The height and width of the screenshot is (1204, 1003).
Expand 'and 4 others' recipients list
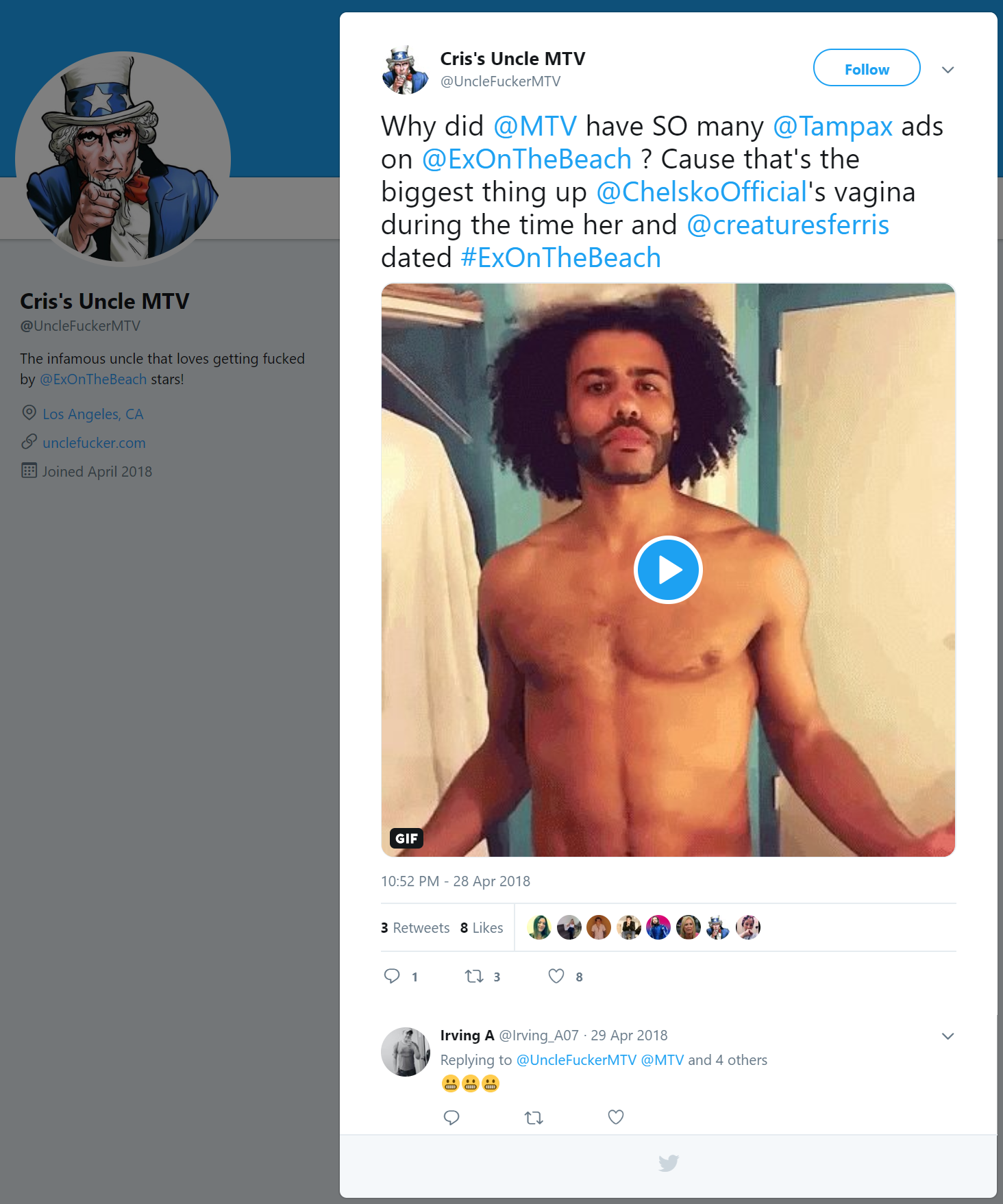[x=728, y=1060]
